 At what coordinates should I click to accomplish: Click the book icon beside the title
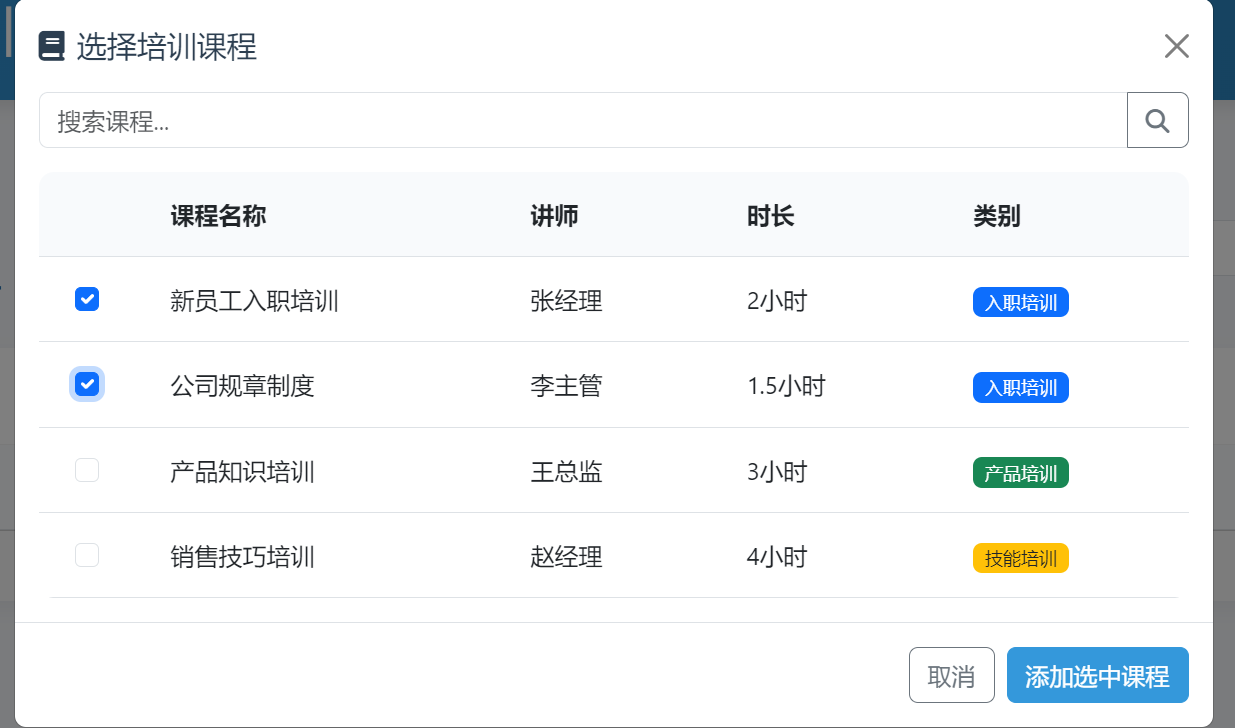pyautogui.click(x=52, y=46)
